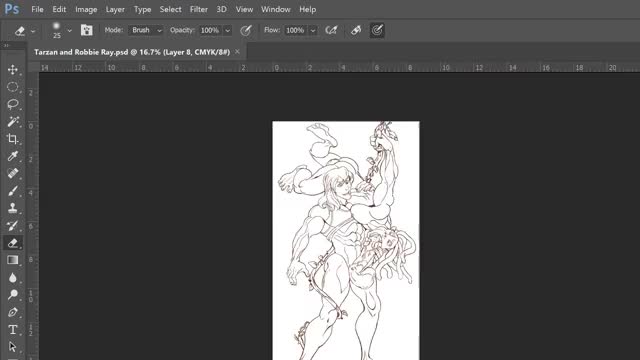Expand the tools panel with double-arrow
The width and height of the screenshot is (640, 360).
pos(7,45)
